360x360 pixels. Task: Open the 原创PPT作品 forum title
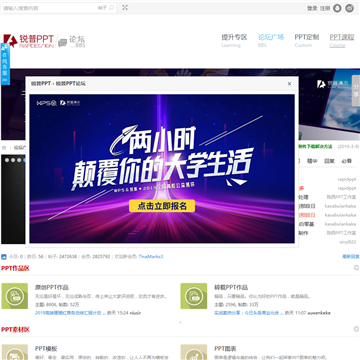52,287
